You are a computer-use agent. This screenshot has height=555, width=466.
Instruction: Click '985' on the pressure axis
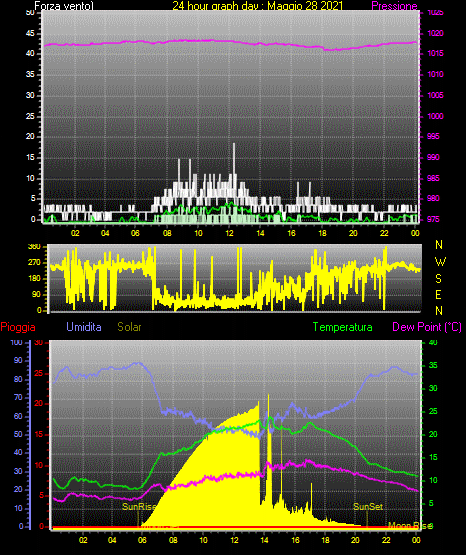point(433,178)
